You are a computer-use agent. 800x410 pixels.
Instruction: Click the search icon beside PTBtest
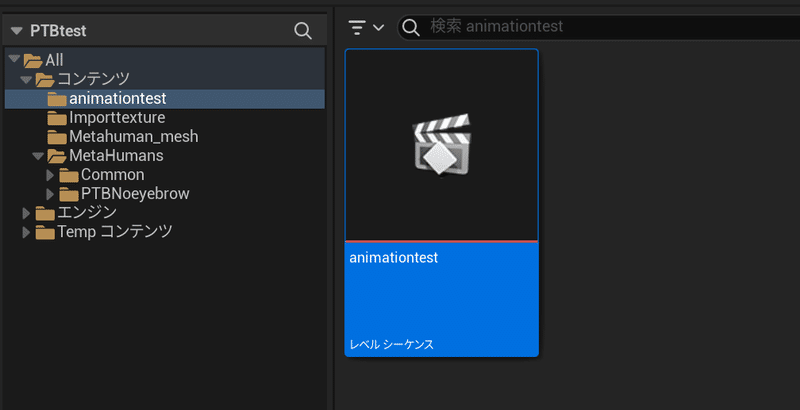[x=303, y=31]
